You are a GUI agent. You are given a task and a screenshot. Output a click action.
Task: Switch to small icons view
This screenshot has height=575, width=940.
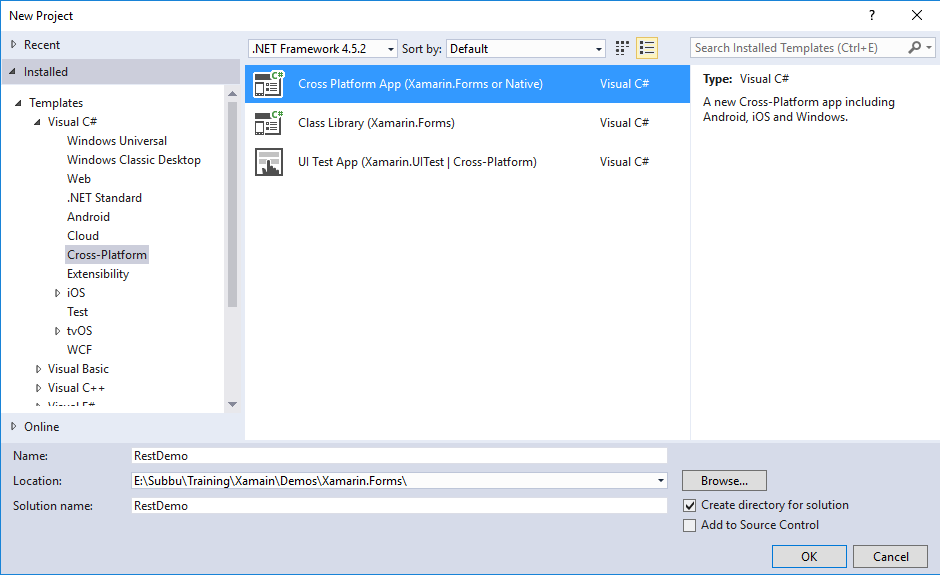(x=622, y=48)
